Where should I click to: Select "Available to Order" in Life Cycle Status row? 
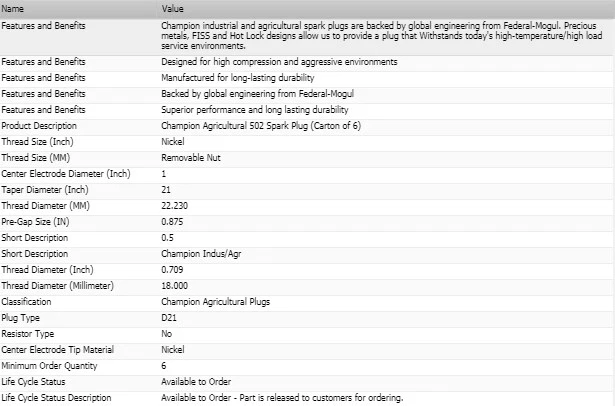(x=196, y=382)
